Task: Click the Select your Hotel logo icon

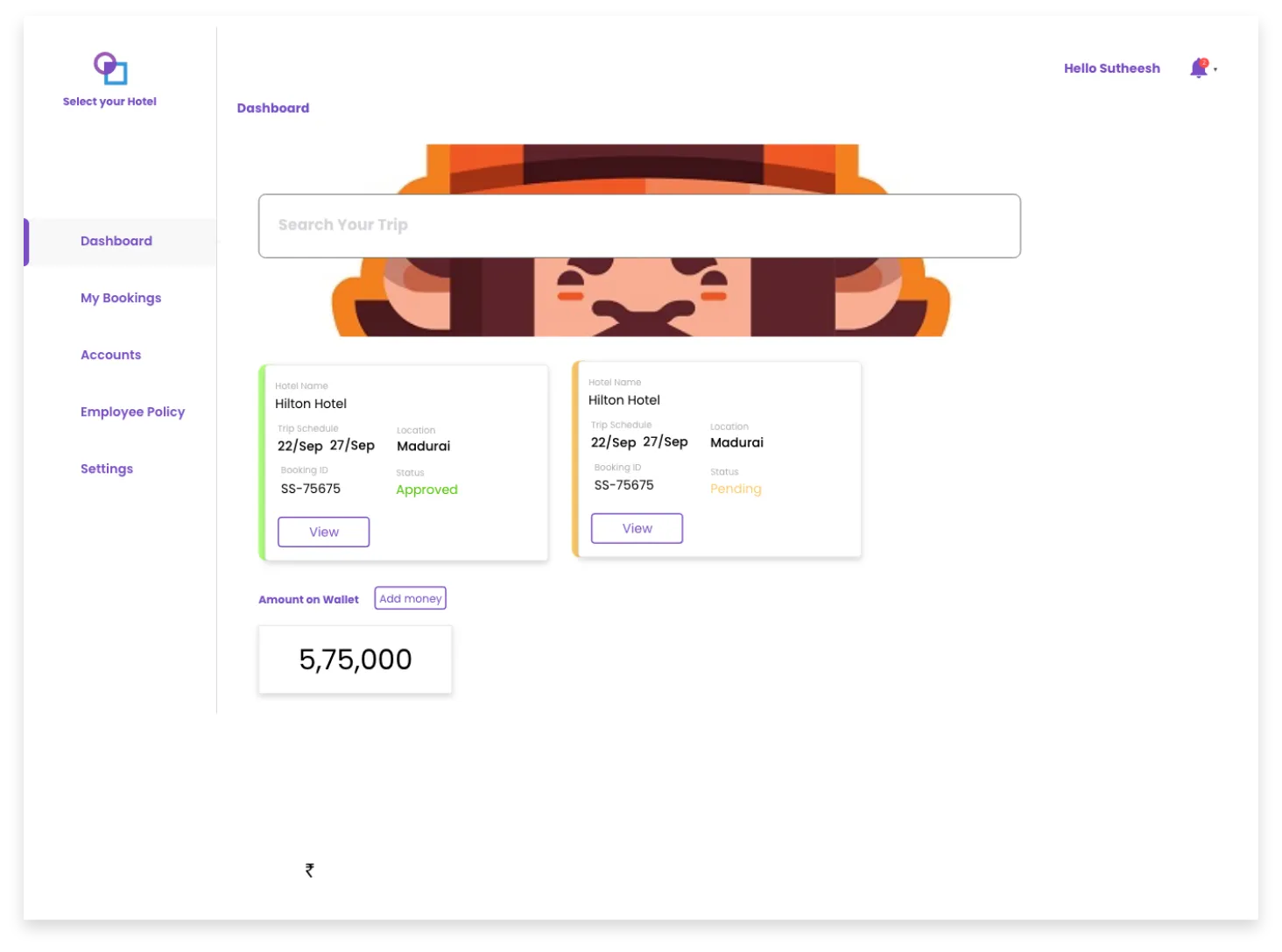Action: [x=110, y=68]
